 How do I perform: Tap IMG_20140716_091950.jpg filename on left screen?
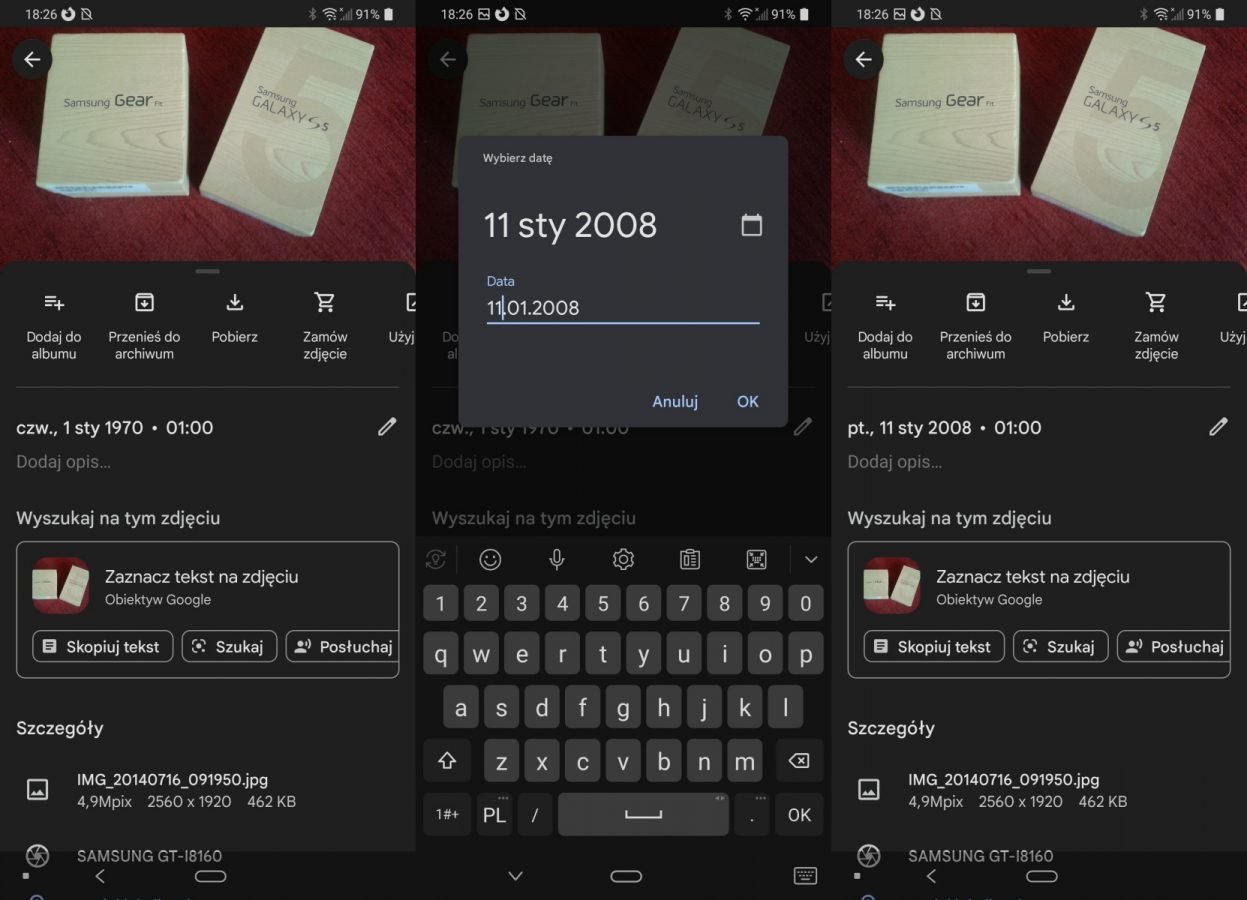pyautogui.click(x=172, y=780)
